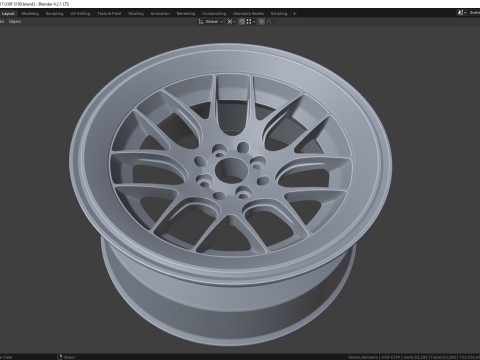
Task: Switch to the Scripting workspace tab
Action: 279,14
